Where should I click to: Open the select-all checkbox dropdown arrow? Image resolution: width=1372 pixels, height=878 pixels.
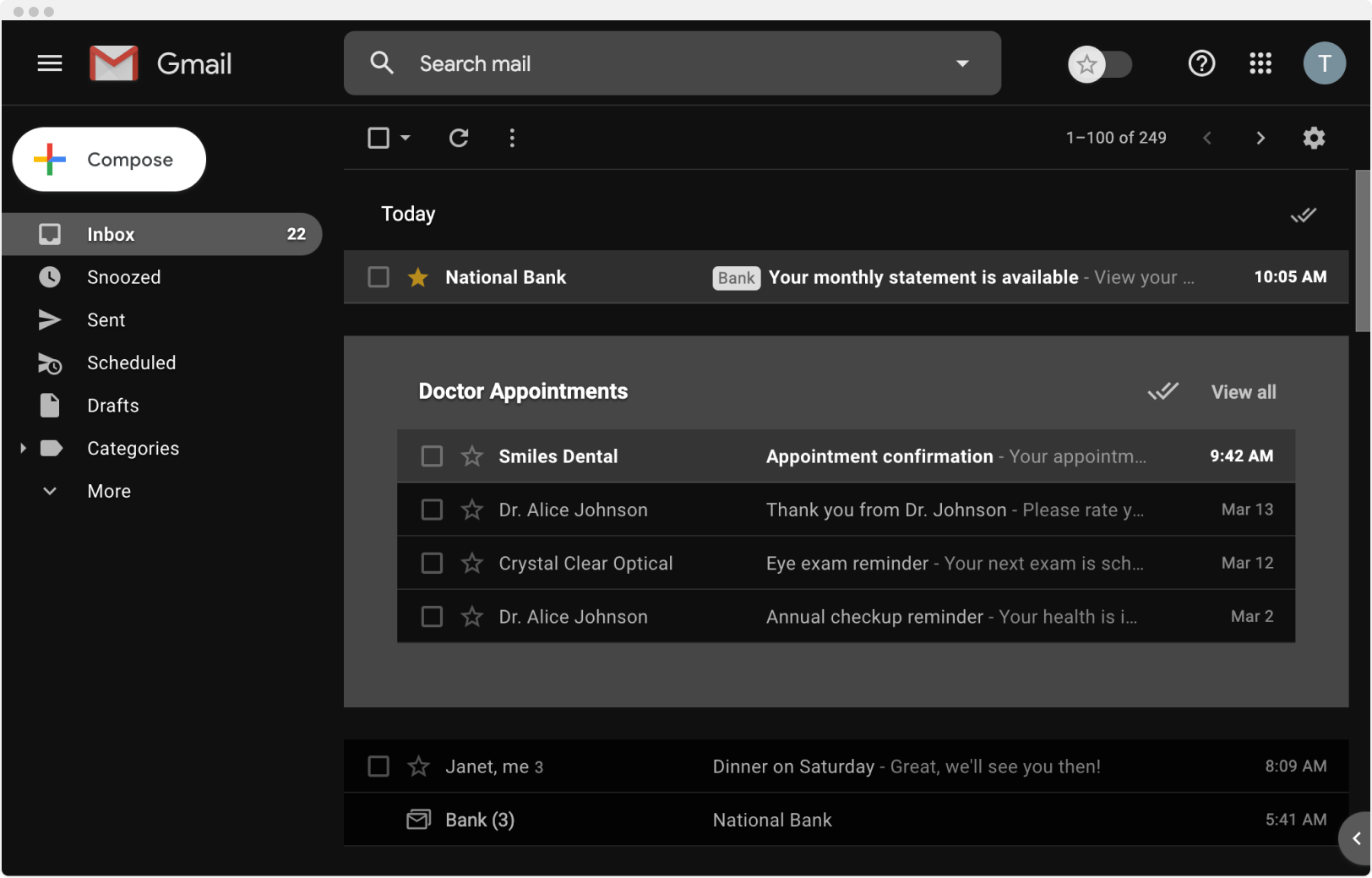[406, 138]
